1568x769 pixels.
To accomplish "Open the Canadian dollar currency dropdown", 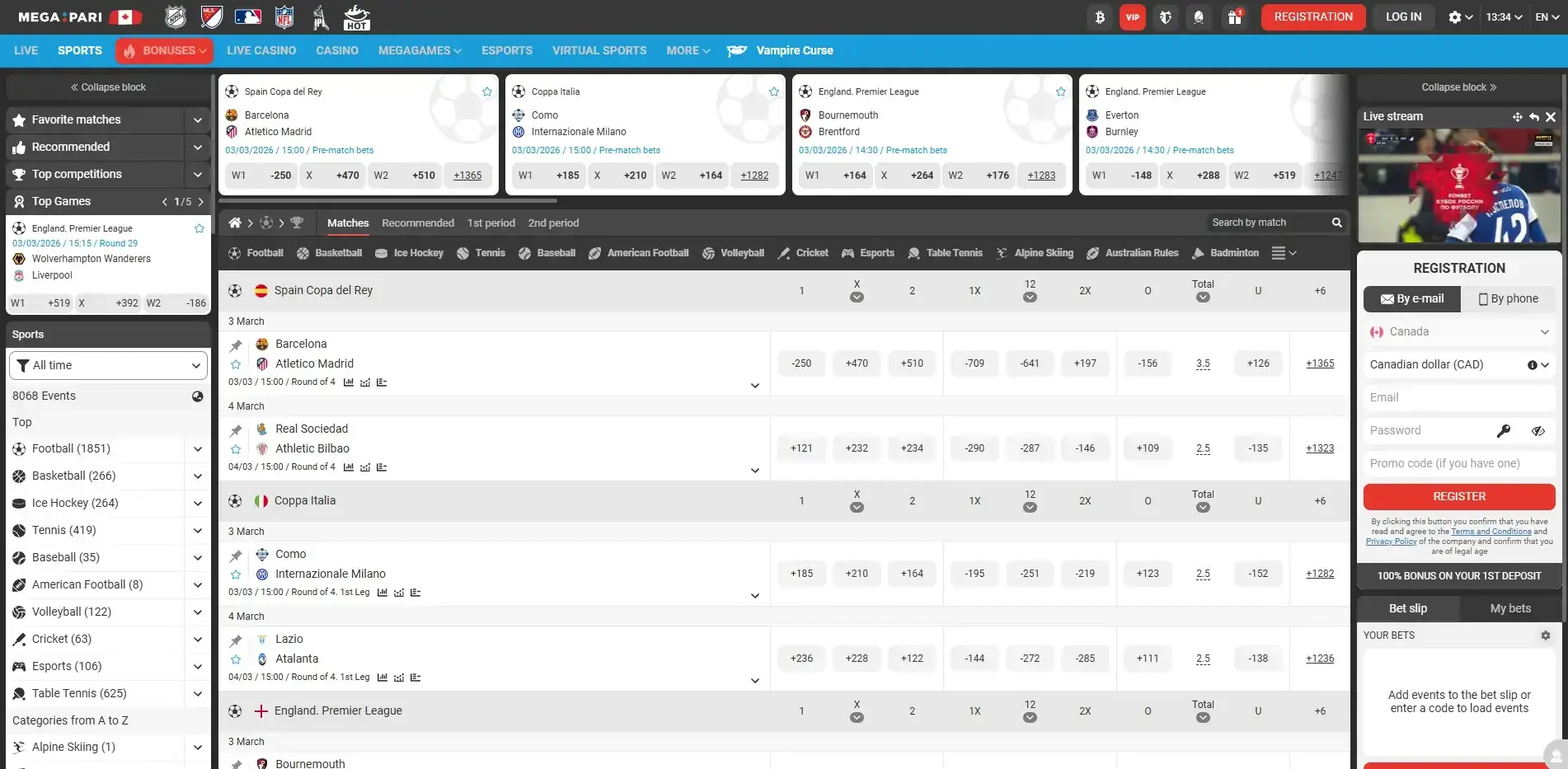I will pyautogui.click(x=1459, y=364).
